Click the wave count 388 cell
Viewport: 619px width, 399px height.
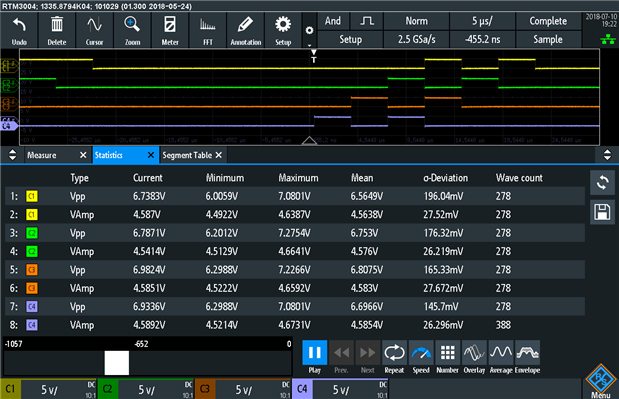pos(503,325)
